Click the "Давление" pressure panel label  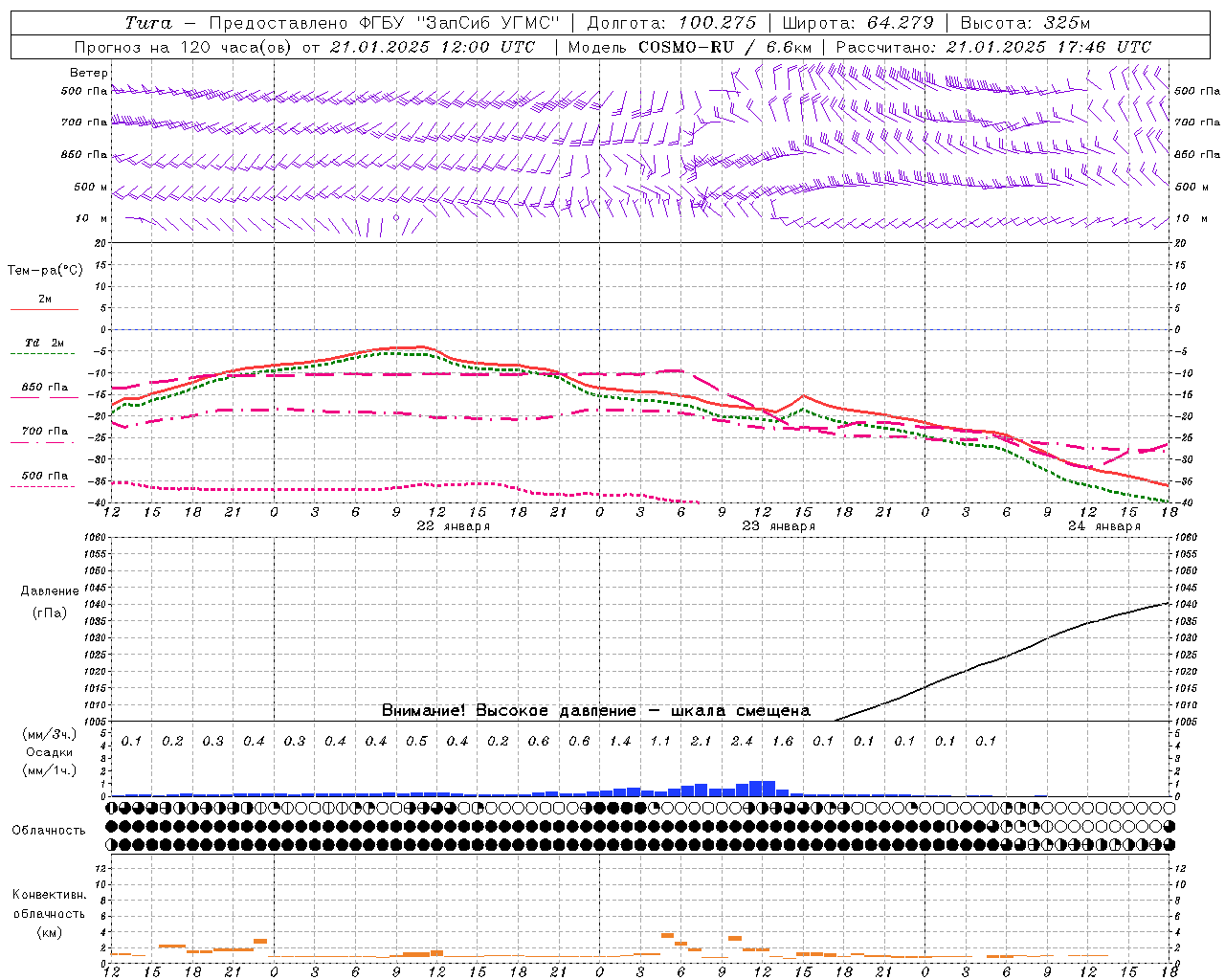pyautogui.click(x=50, y=591)
